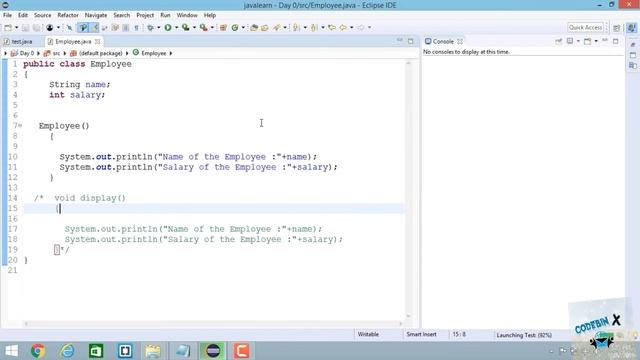Click the Save All icon
Image resolution: width=640 pixels, height=360 pixels.
click(36, 27)
